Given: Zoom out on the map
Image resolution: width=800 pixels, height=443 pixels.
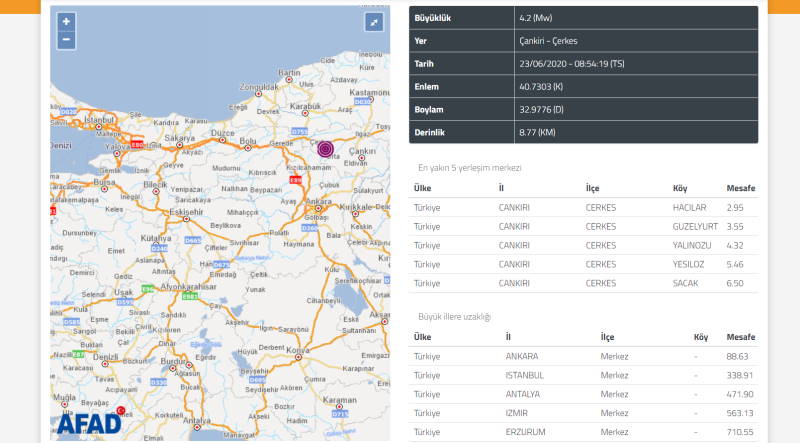Looking at the screenshot, I should pyautogui.click(x=66, y=40).
